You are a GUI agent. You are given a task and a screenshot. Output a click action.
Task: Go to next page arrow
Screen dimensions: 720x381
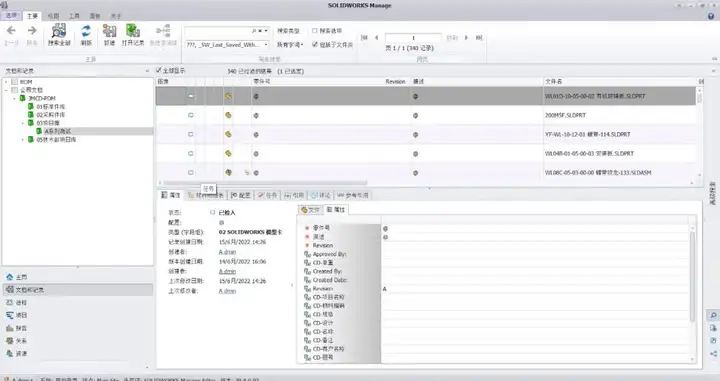466,38
